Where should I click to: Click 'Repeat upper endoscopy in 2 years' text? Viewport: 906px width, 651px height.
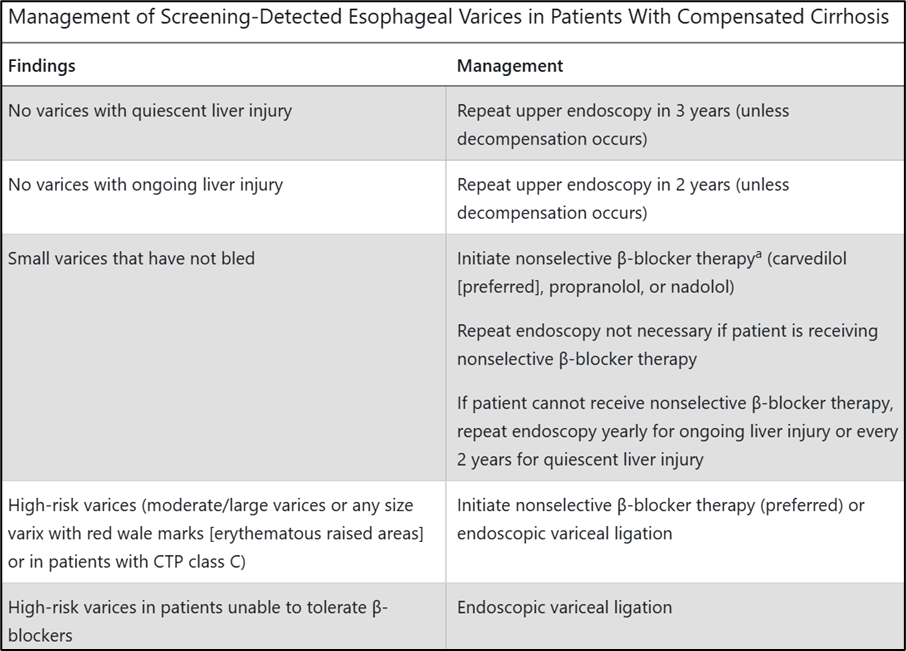tap(593, 185)
